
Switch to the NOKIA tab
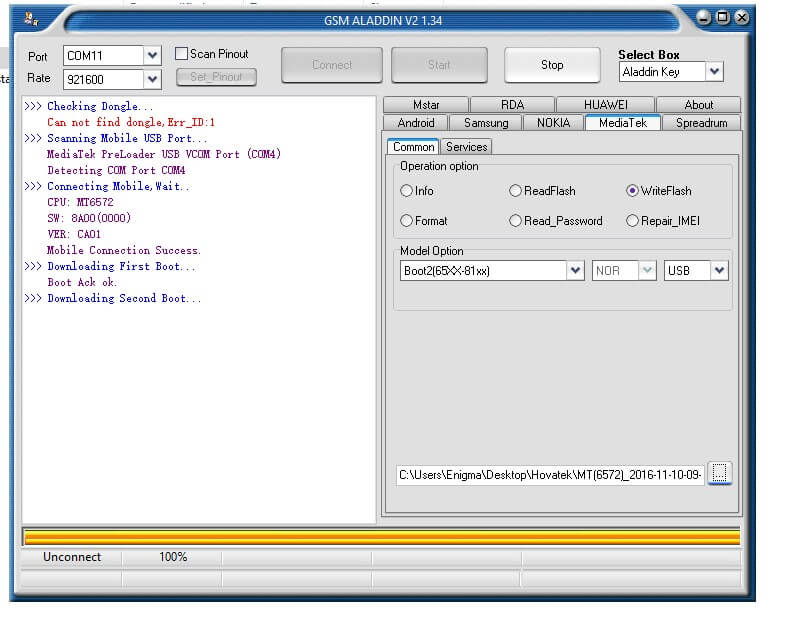pyautogui.click(x=554, y=123)
